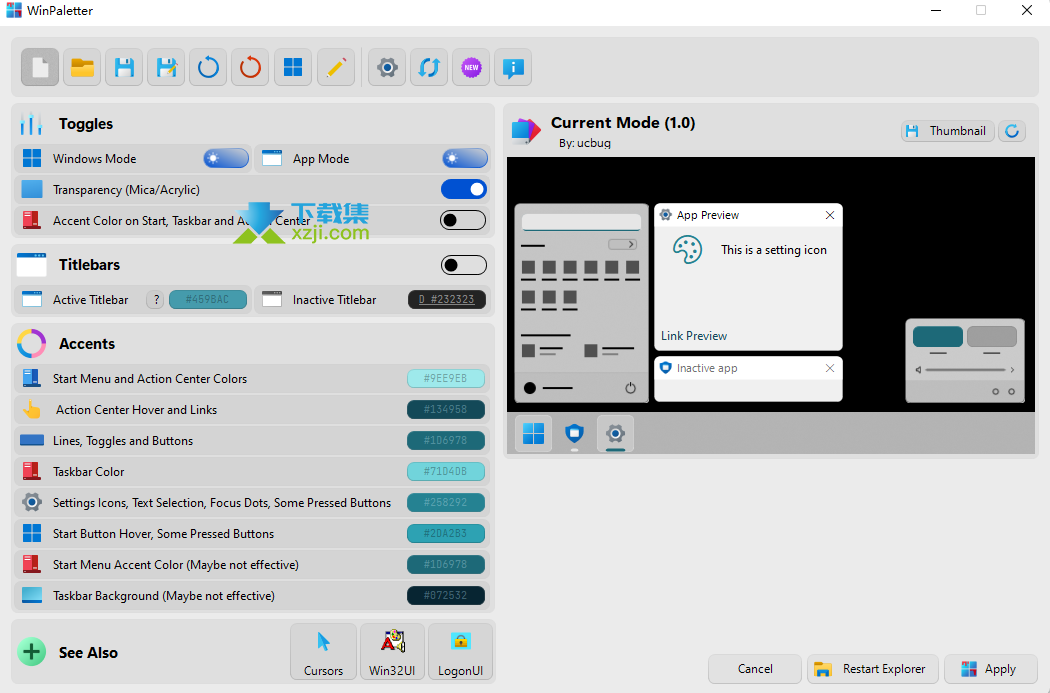Click the red circular reset arrow in toolbar
This screenshot has height=693, width=1050.
click(250, 67)
